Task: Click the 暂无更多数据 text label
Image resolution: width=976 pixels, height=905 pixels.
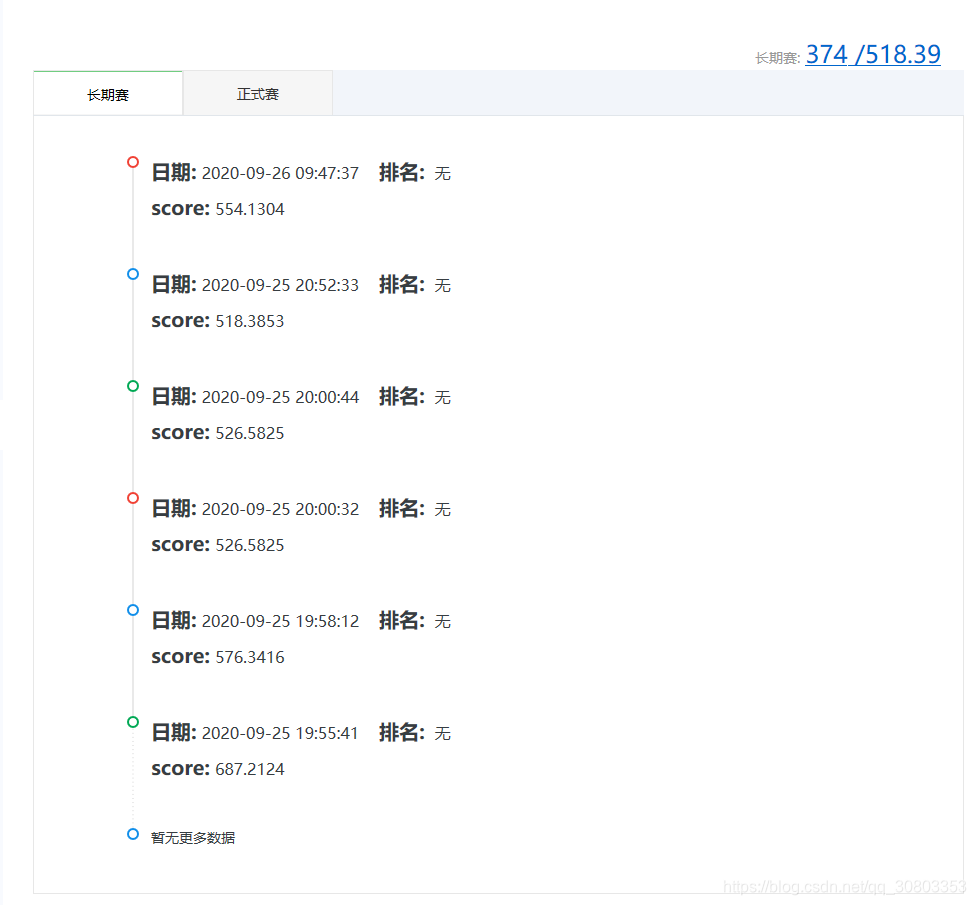Action: 192,837
